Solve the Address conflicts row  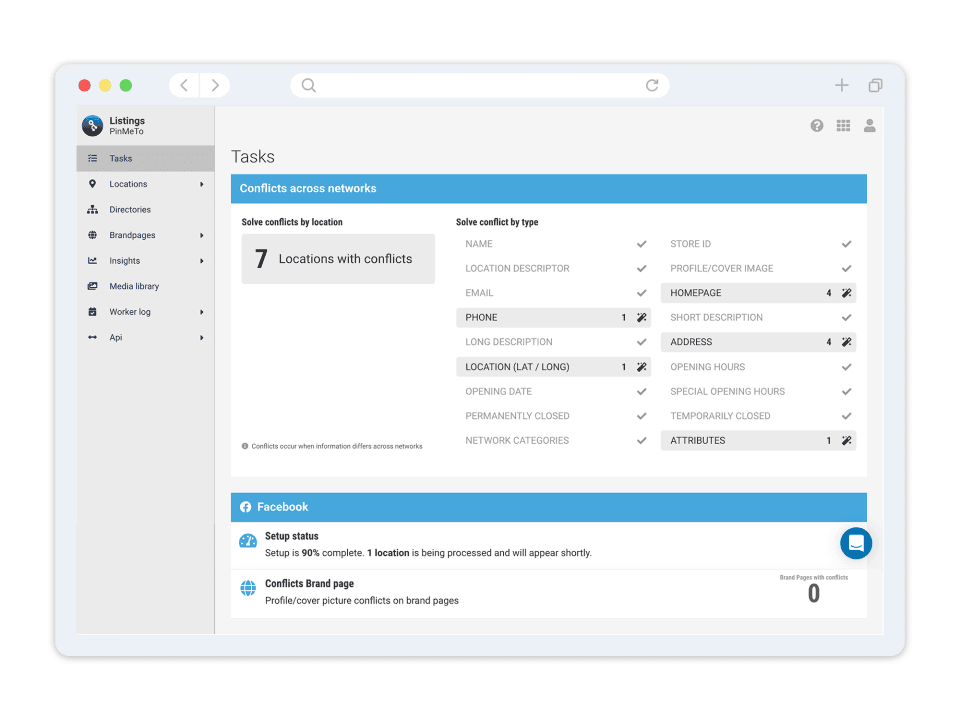point(757,342)
